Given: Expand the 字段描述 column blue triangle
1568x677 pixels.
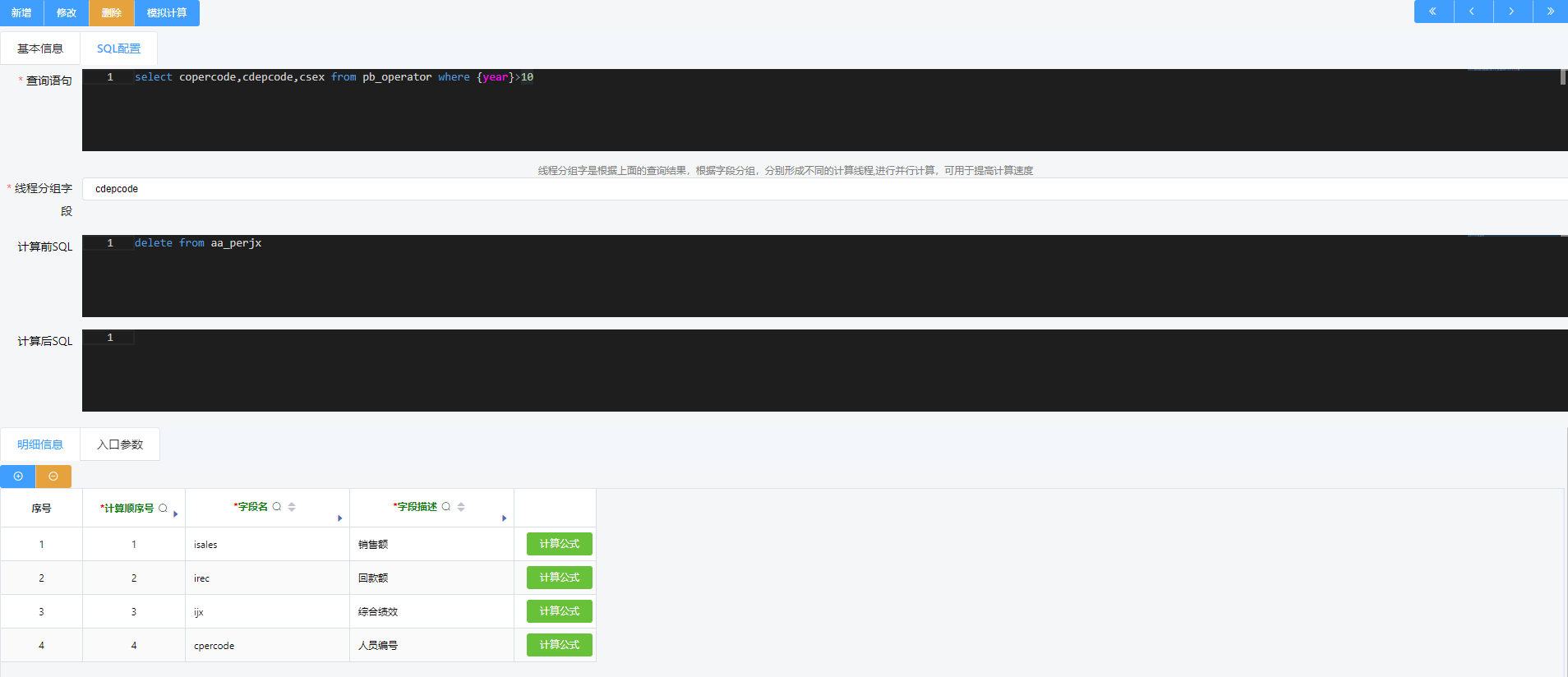Looking at the screenshot, I should (505, 518).
